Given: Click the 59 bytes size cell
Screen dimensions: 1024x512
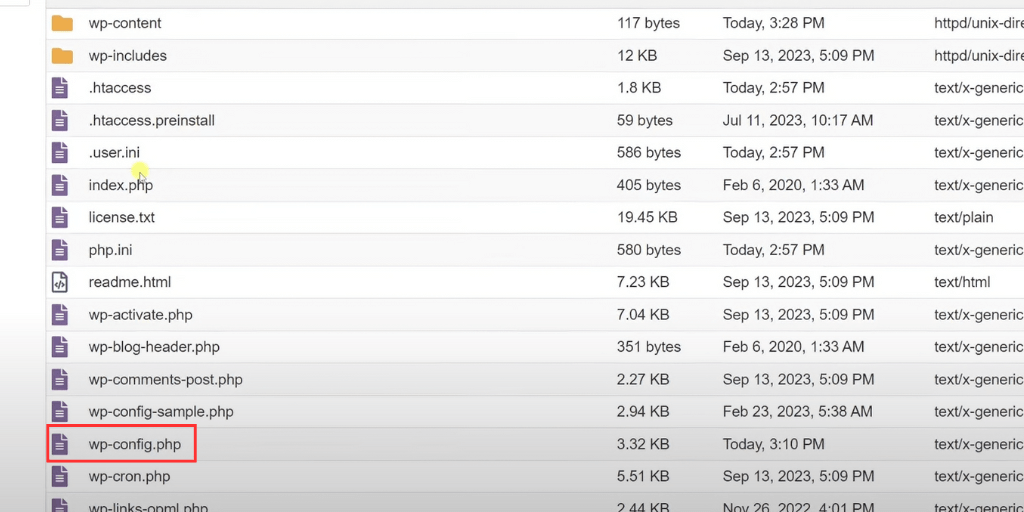Looking at the screenshot, I should click(645, 120).
